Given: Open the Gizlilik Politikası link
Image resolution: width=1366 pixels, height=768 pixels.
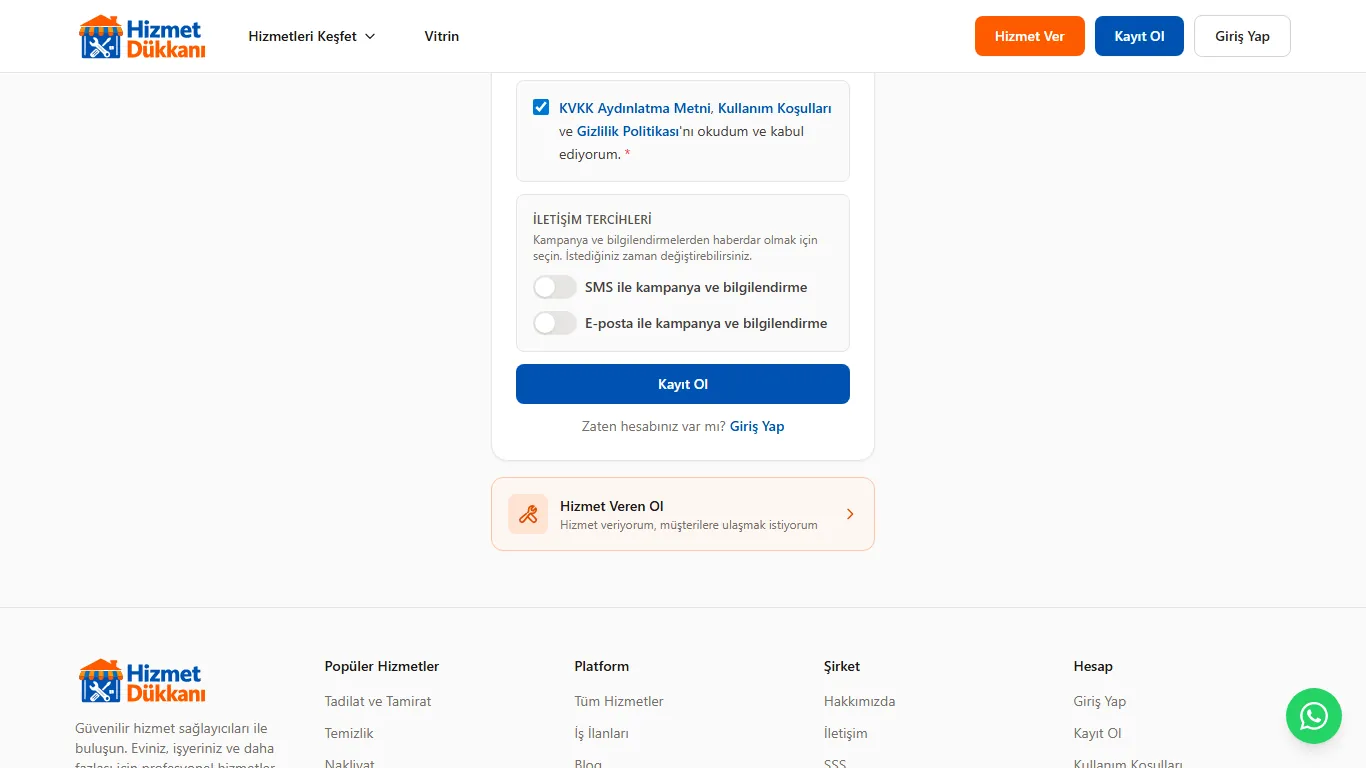Looking at the screenshot, I should pyautogui.click(x=627, y=131).
